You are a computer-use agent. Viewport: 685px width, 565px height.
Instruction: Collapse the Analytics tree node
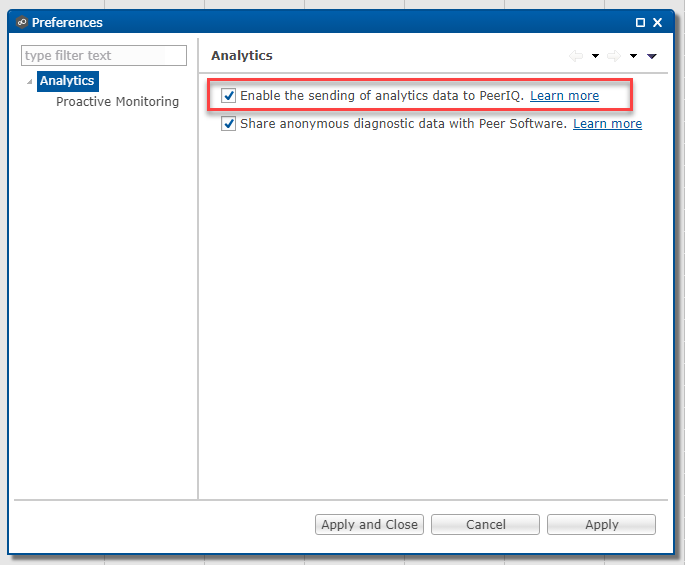29,82
